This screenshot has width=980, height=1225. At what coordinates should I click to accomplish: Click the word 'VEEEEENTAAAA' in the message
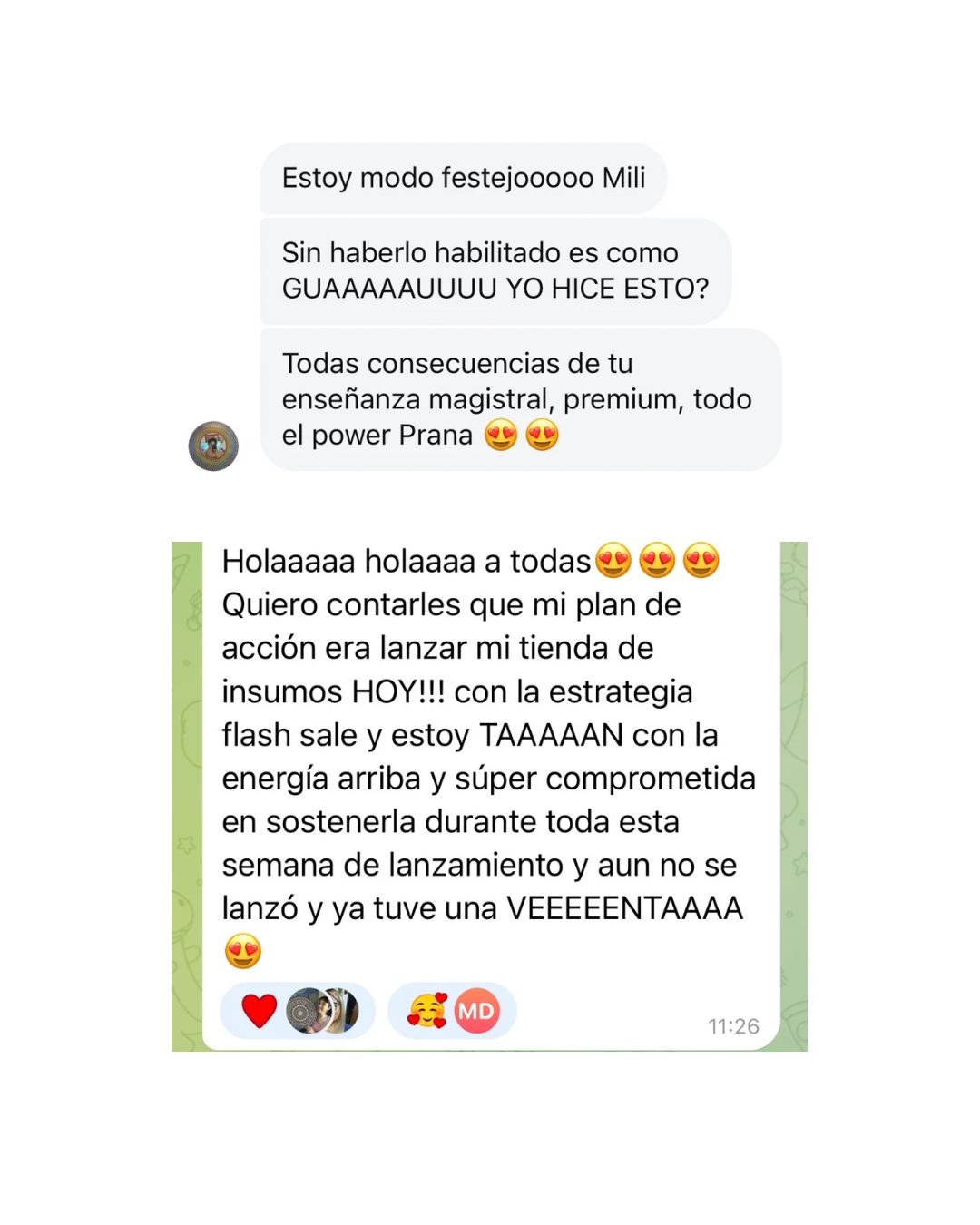[625, 908]
